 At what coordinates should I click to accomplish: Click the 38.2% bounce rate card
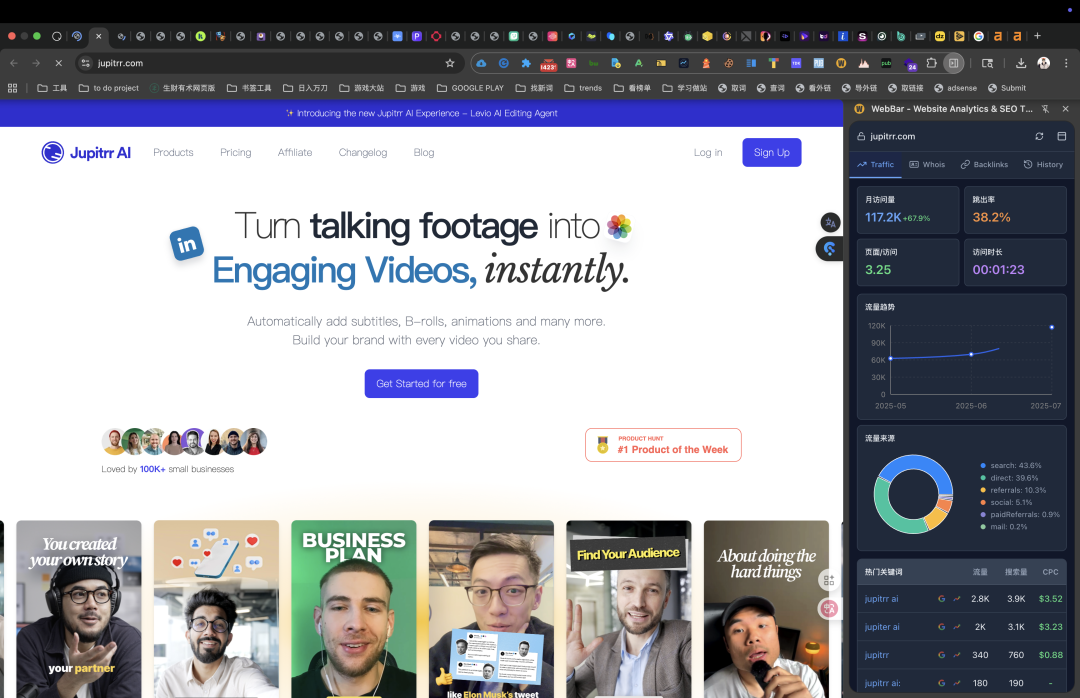pos(1015,210)
